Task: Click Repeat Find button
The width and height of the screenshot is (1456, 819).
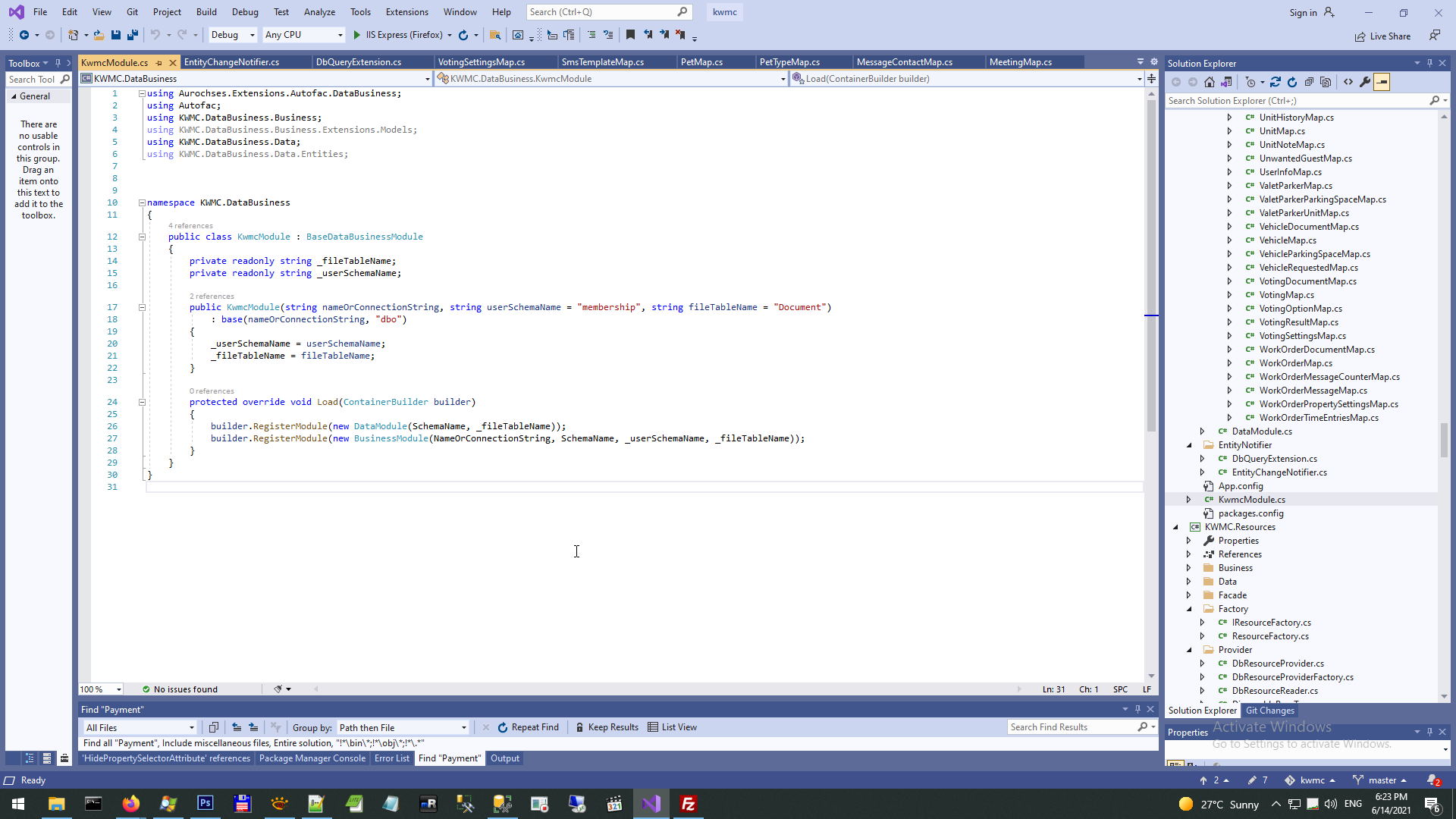Action: (x=529, y=727)
